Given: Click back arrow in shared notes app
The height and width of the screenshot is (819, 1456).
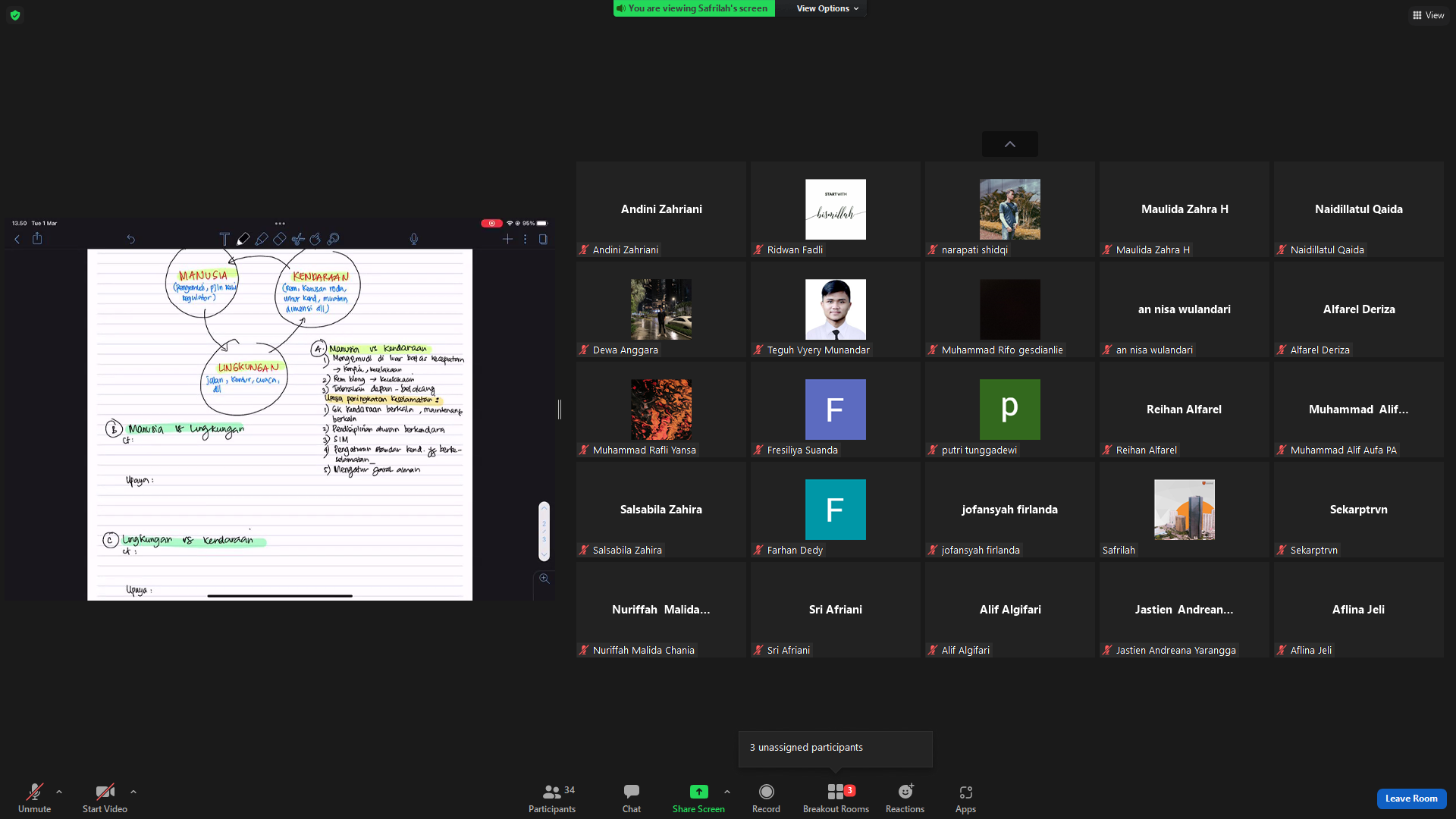Looking at the screenshot, I should click(x=17, y=239).
